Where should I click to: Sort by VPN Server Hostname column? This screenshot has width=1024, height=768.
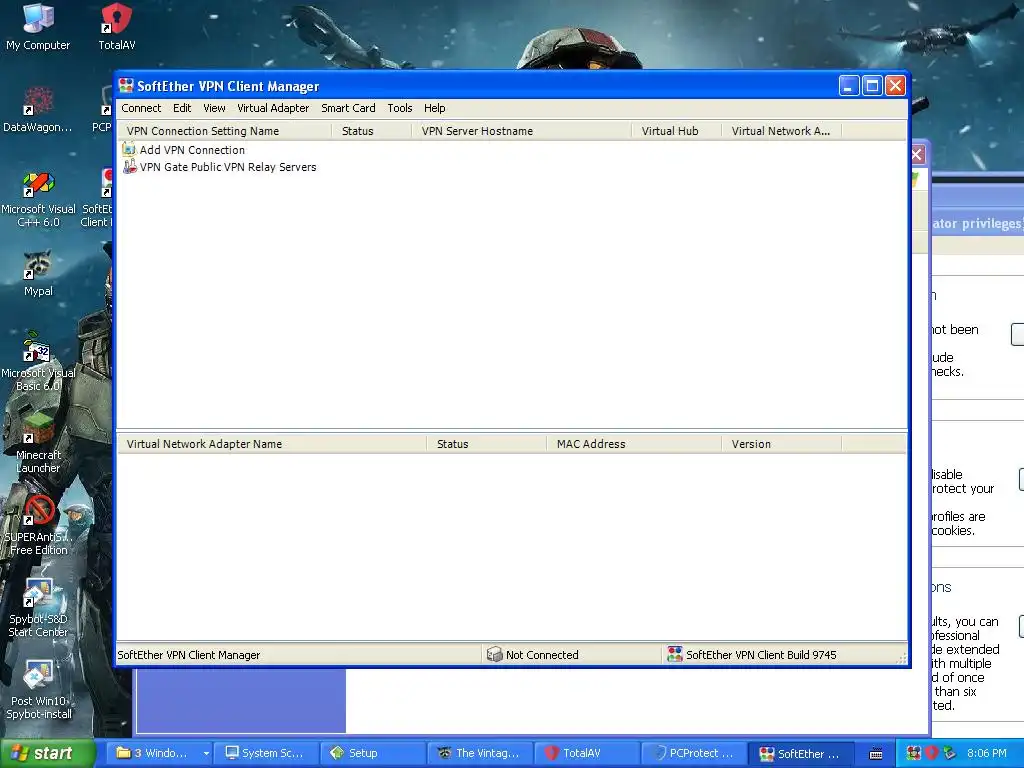click(521, 131)
